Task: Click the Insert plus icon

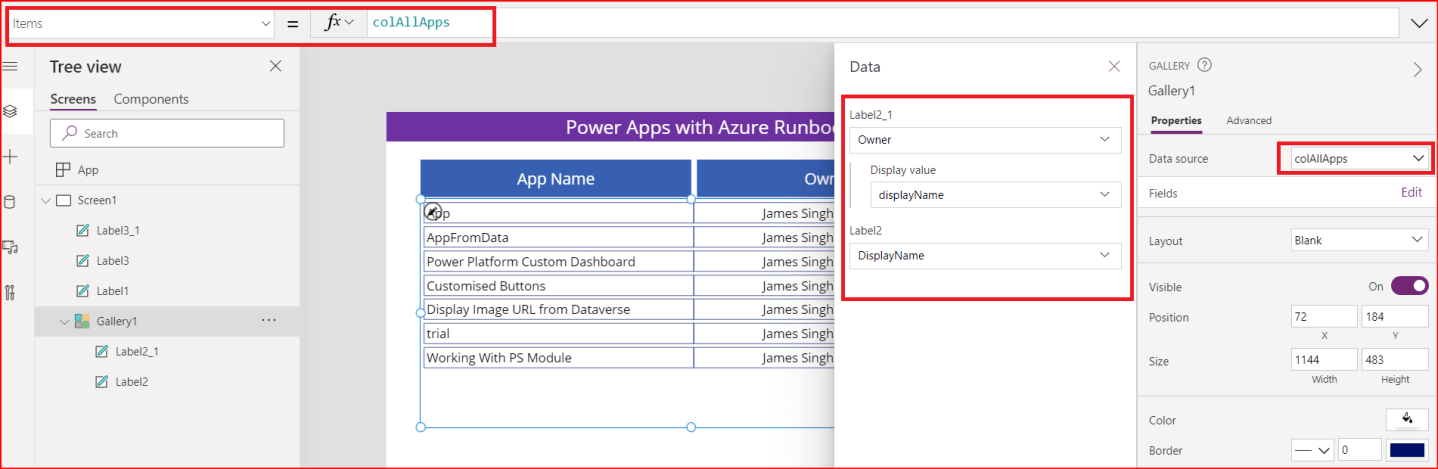Action: pyautogui.click(x=10, y=157)
